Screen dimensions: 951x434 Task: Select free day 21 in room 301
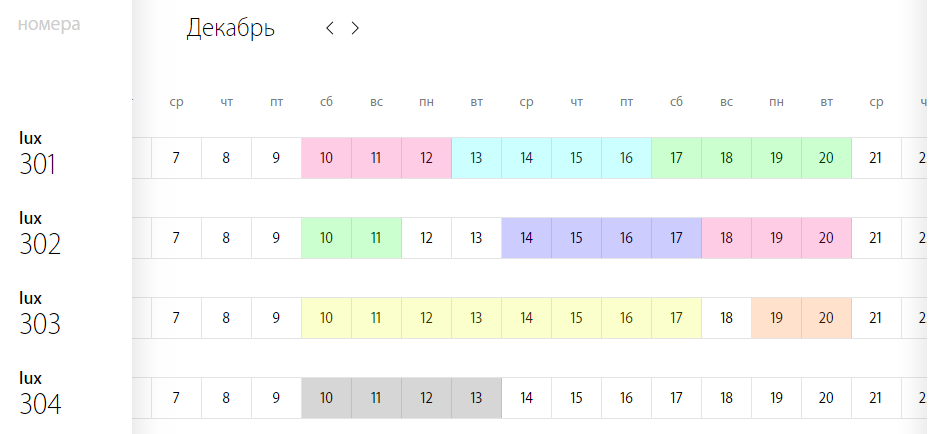(876, 158)
